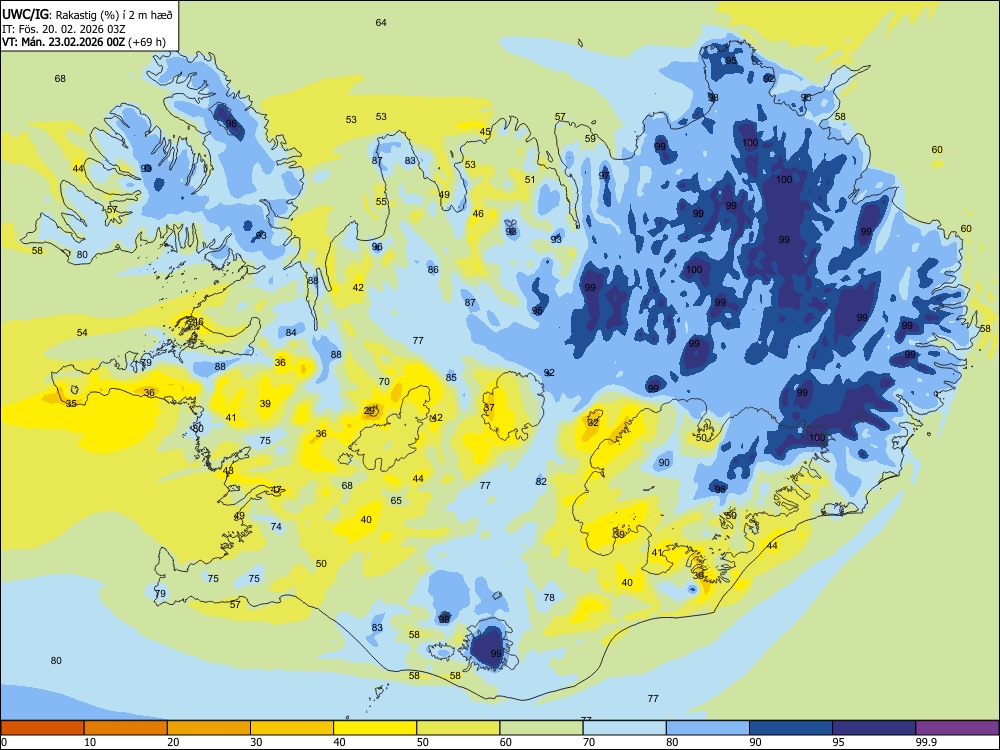The width and height of the screenshot is (1000, 750).
Task: Click the humidity value '32' on the map
Action: (x=593, y=422)
